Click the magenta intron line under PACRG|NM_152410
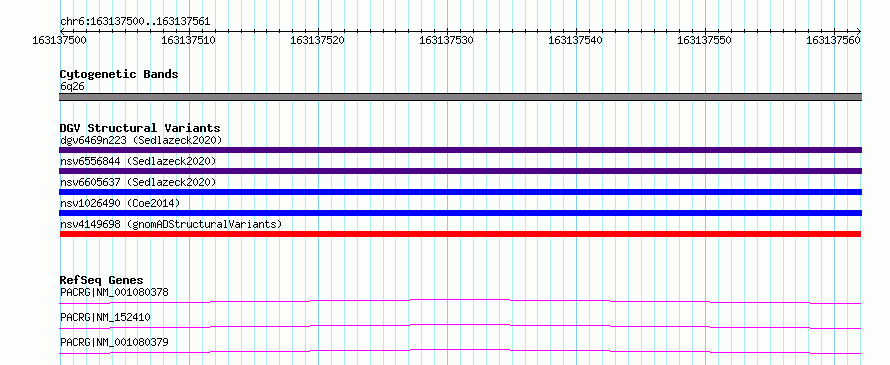 click(x=460, y=326)
